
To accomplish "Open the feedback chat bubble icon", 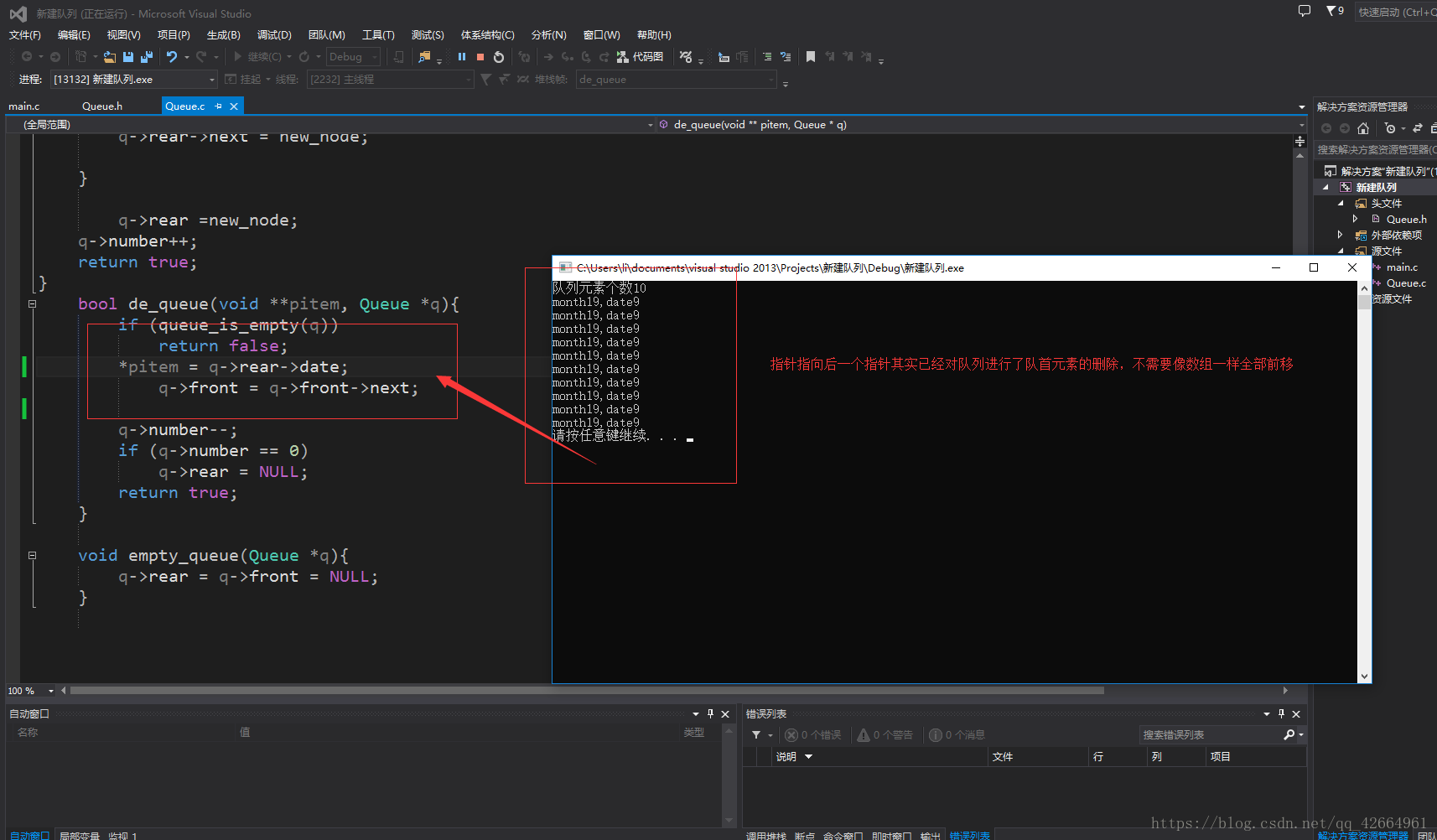I will [x=1305, y=11].
